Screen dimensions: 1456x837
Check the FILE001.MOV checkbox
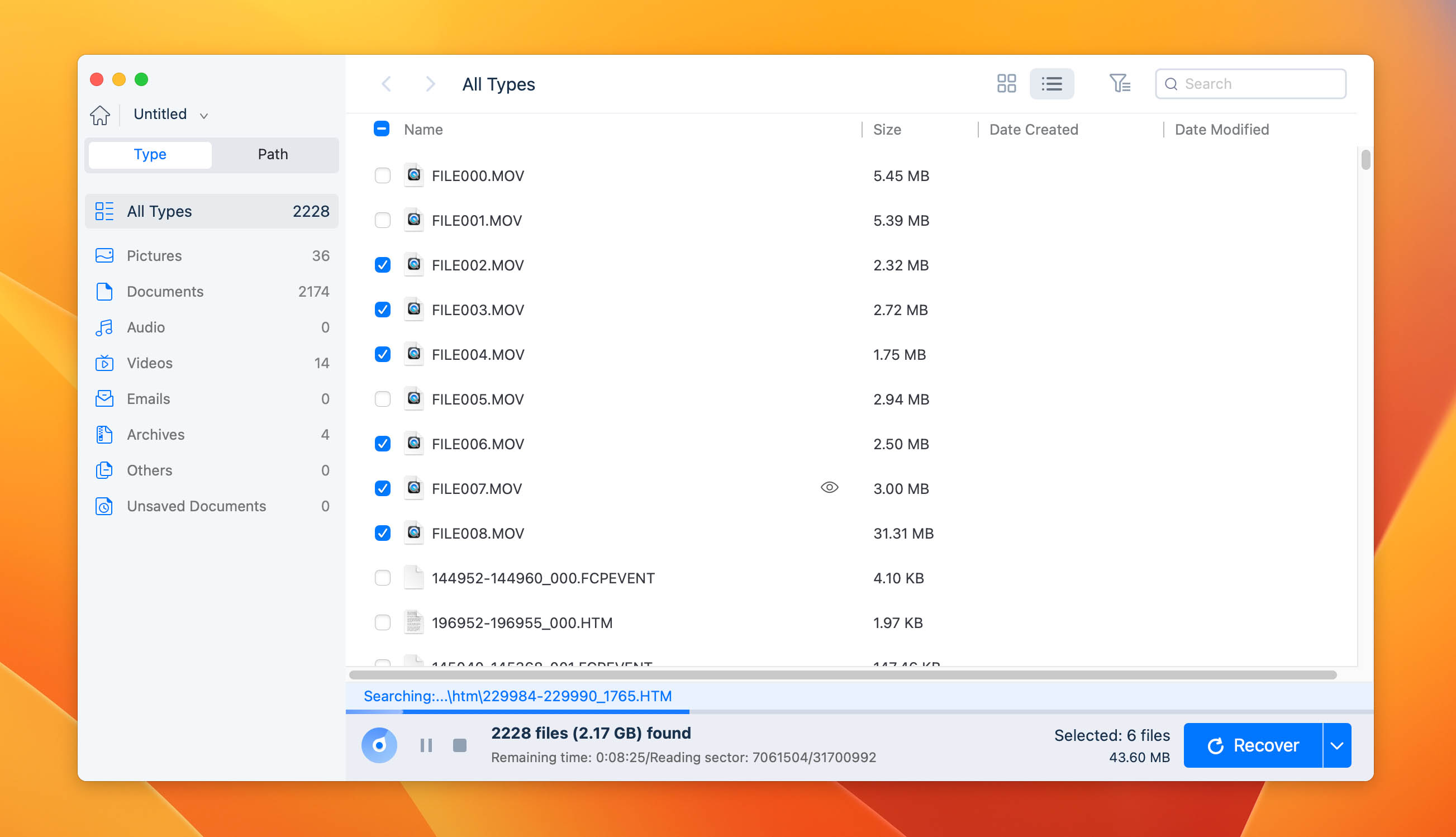(x=382, y=220)
